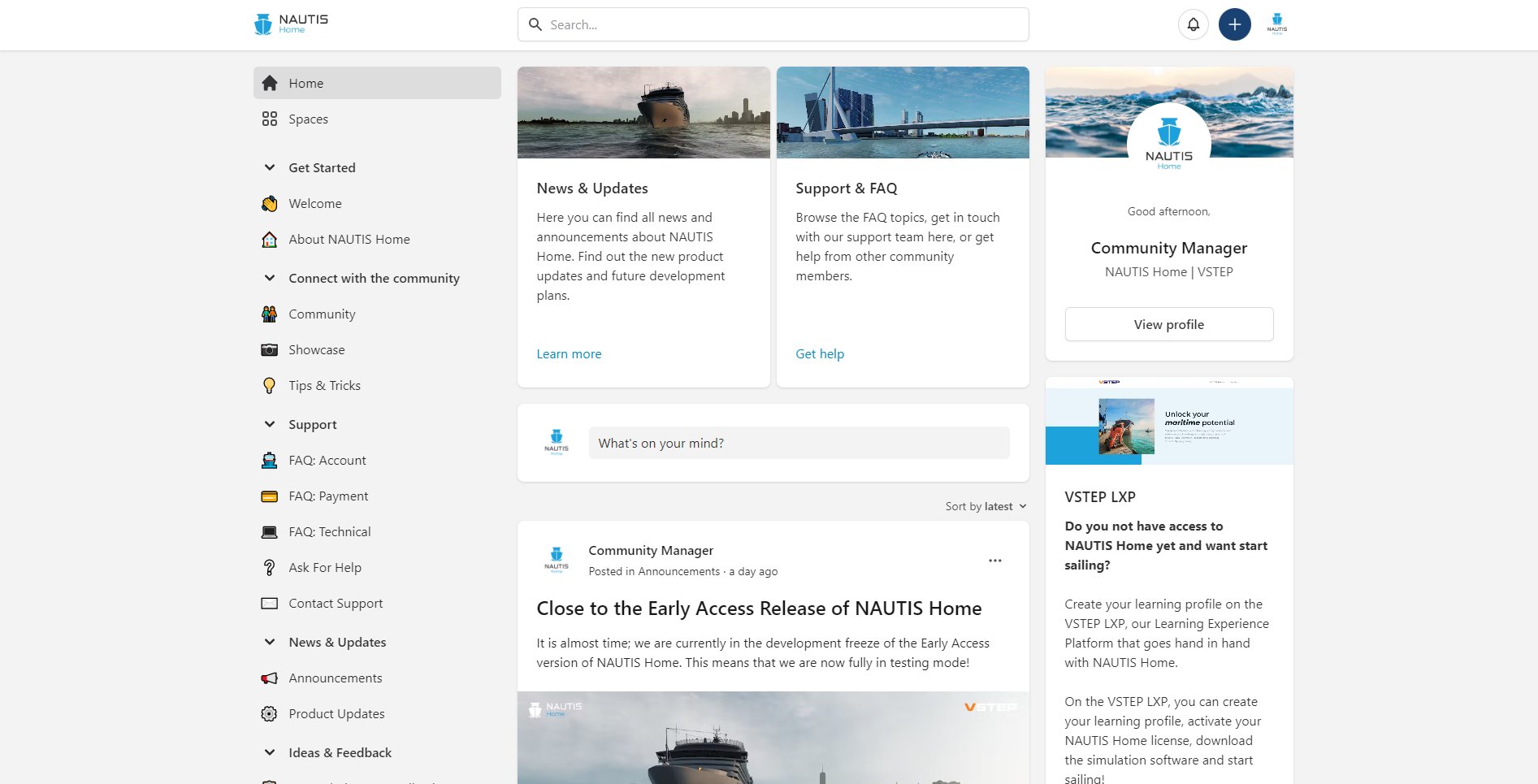1538x784 pixels.
Task: Click the Tips & Tricks lightbulb icon
Action: pos(270,385)
